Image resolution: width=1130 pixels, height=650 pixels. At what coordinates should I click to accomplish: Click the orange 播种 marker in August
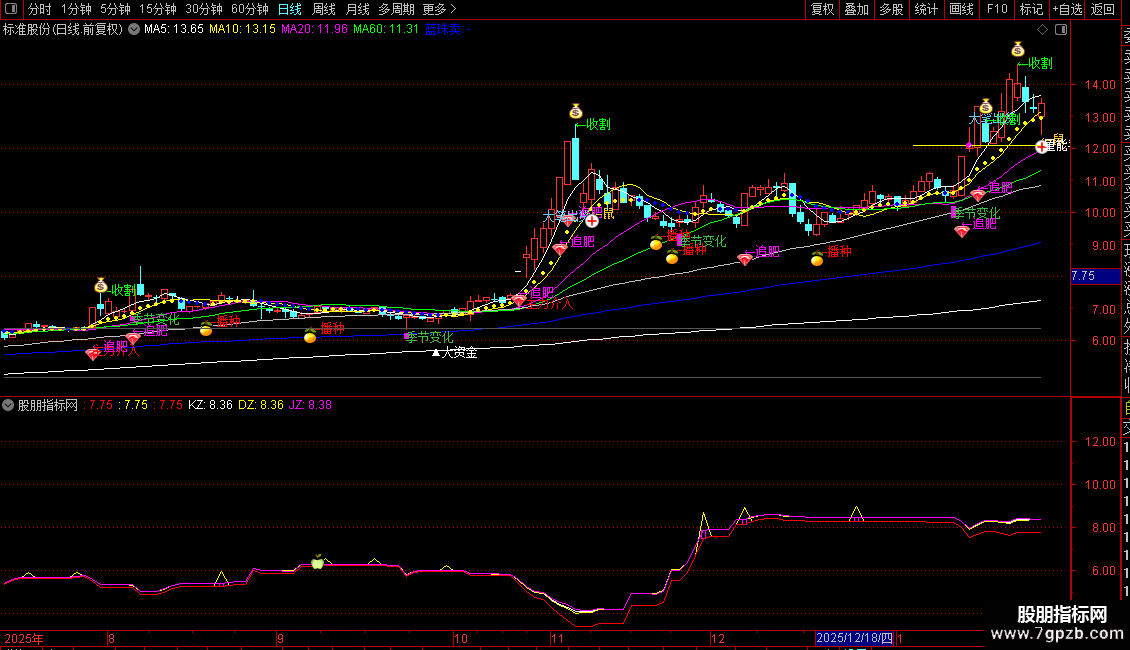coord(206,330)
